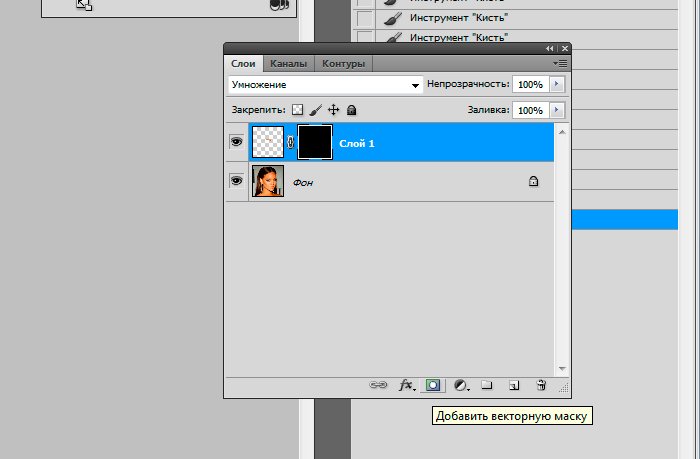The height and width of the screenshot is (459, 700).
Task: Toggle visibility of the Фон layer
Action: pyautogui.click(x=237, y=181)
